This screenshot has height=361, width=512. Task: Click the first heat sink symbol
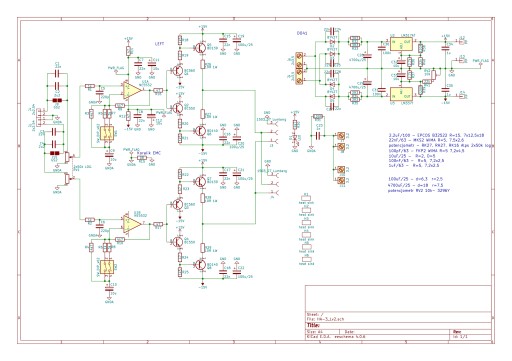click(306, 197)
